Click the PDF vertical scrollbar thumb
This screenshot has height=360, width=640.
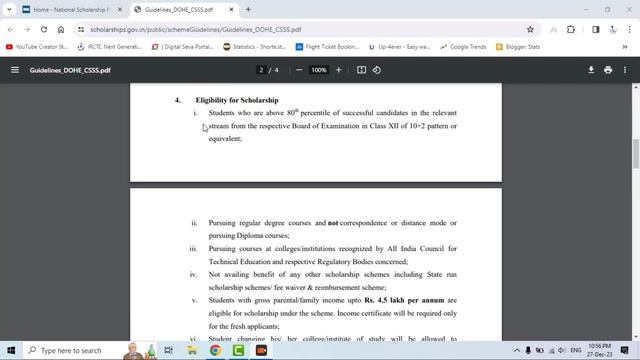[x=636, y=153]
